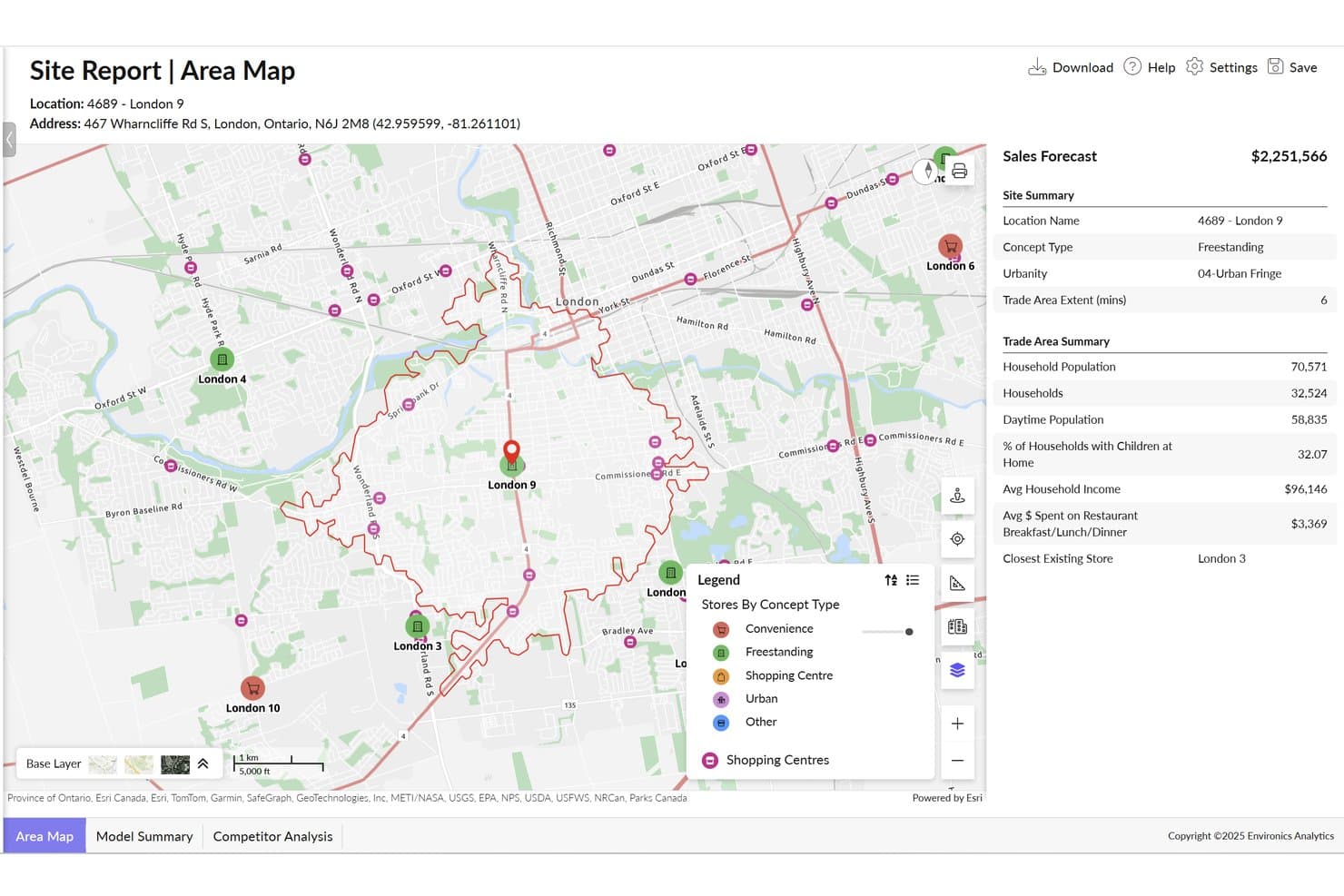Select the light grey basemap thumbnail
1344x896 pixels.
coord(103,764)
